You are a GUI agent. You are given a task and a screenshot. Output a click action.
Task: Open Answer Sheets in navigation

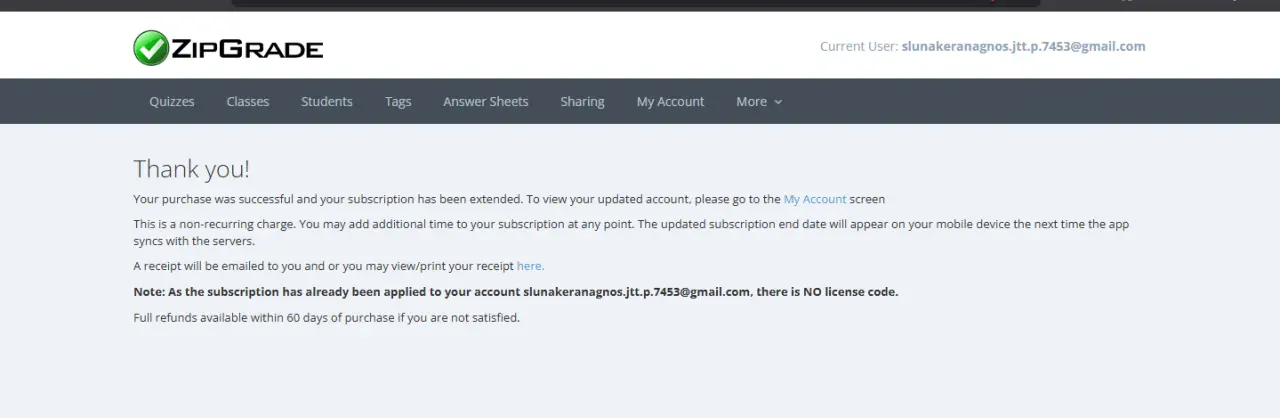[486, 101]
